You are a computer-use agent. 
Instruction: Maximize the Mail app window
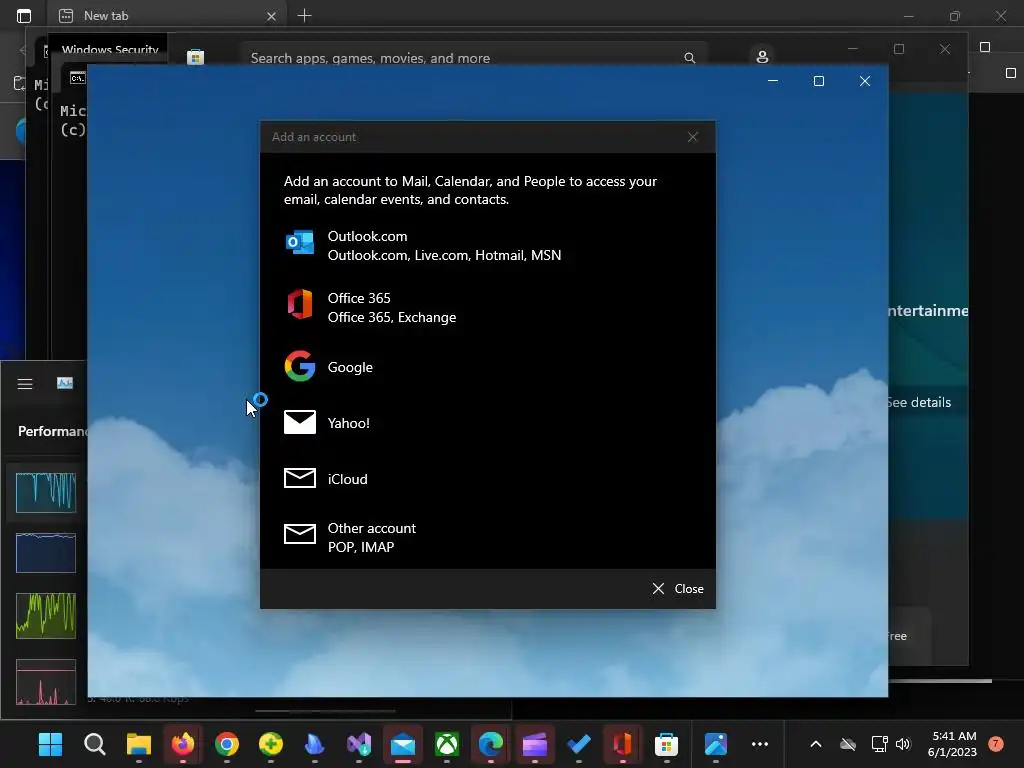tap(818, 81)
